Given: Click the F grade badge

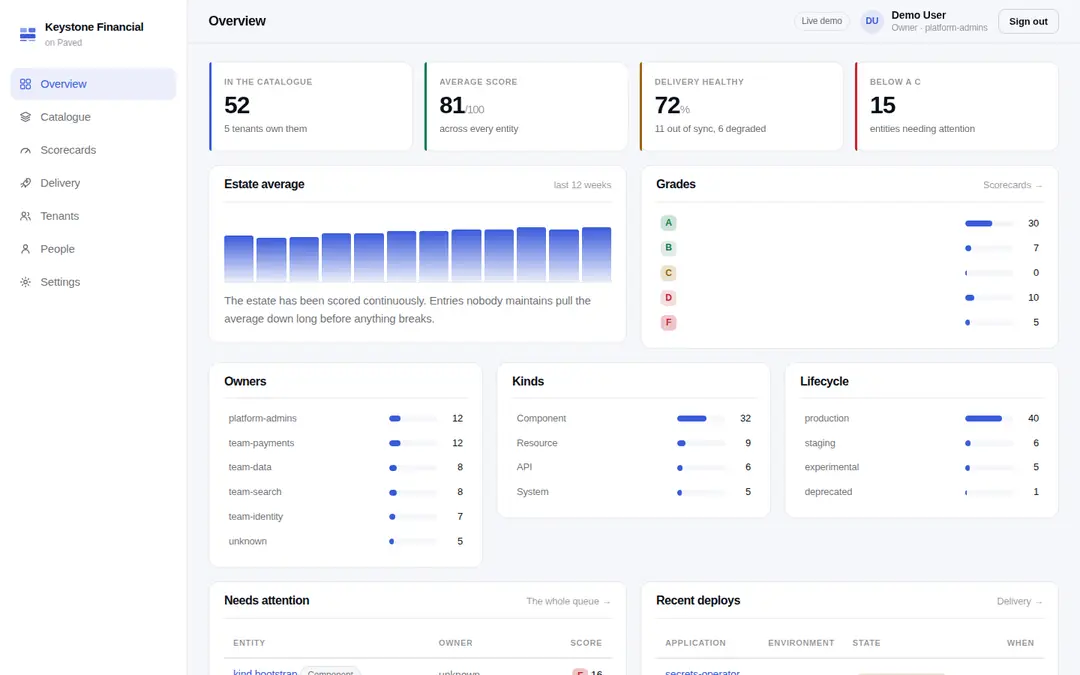Looking at the screenshot, I should pos(668,322).
